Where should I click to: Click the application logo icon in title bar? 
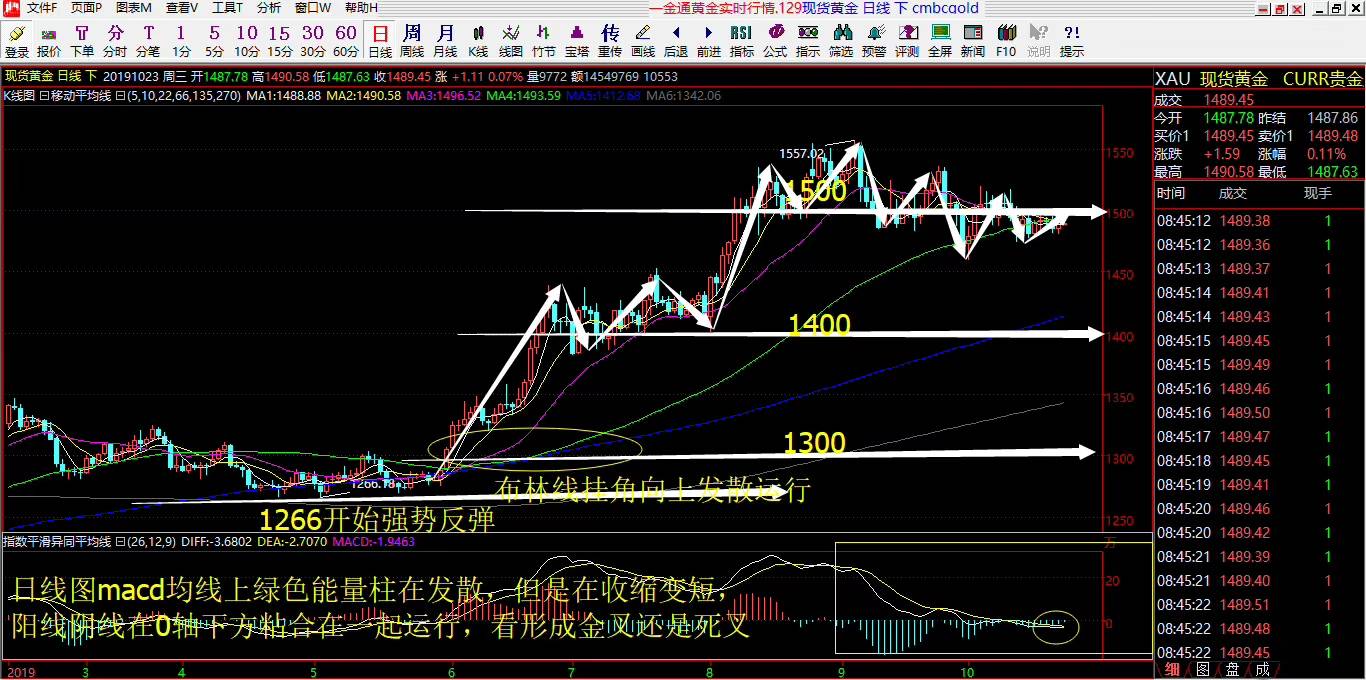point(10,8)
